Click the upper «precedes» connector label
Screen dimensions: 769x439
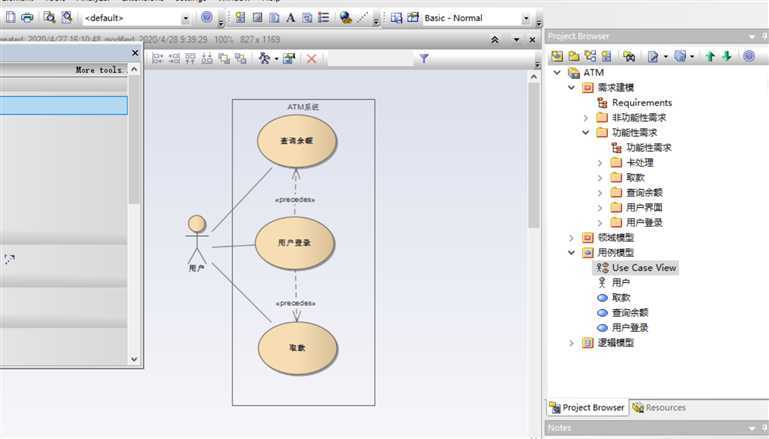click(x=295, y=200)
